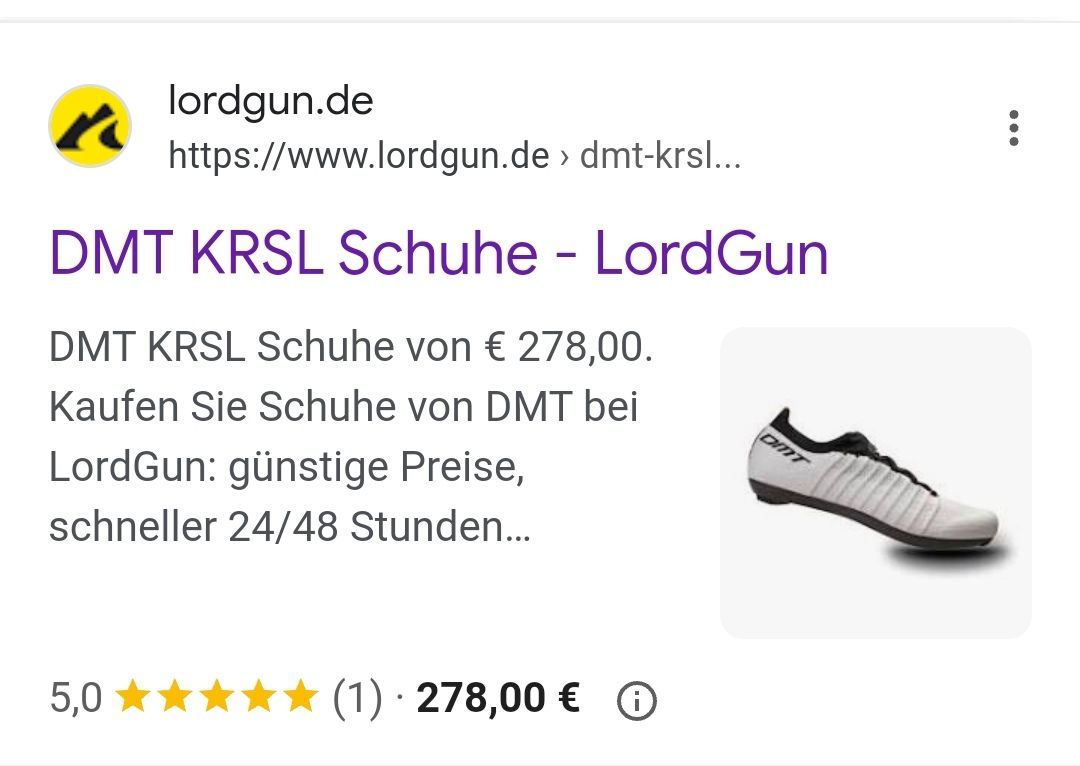Click the first rating star

pos(132,696)
